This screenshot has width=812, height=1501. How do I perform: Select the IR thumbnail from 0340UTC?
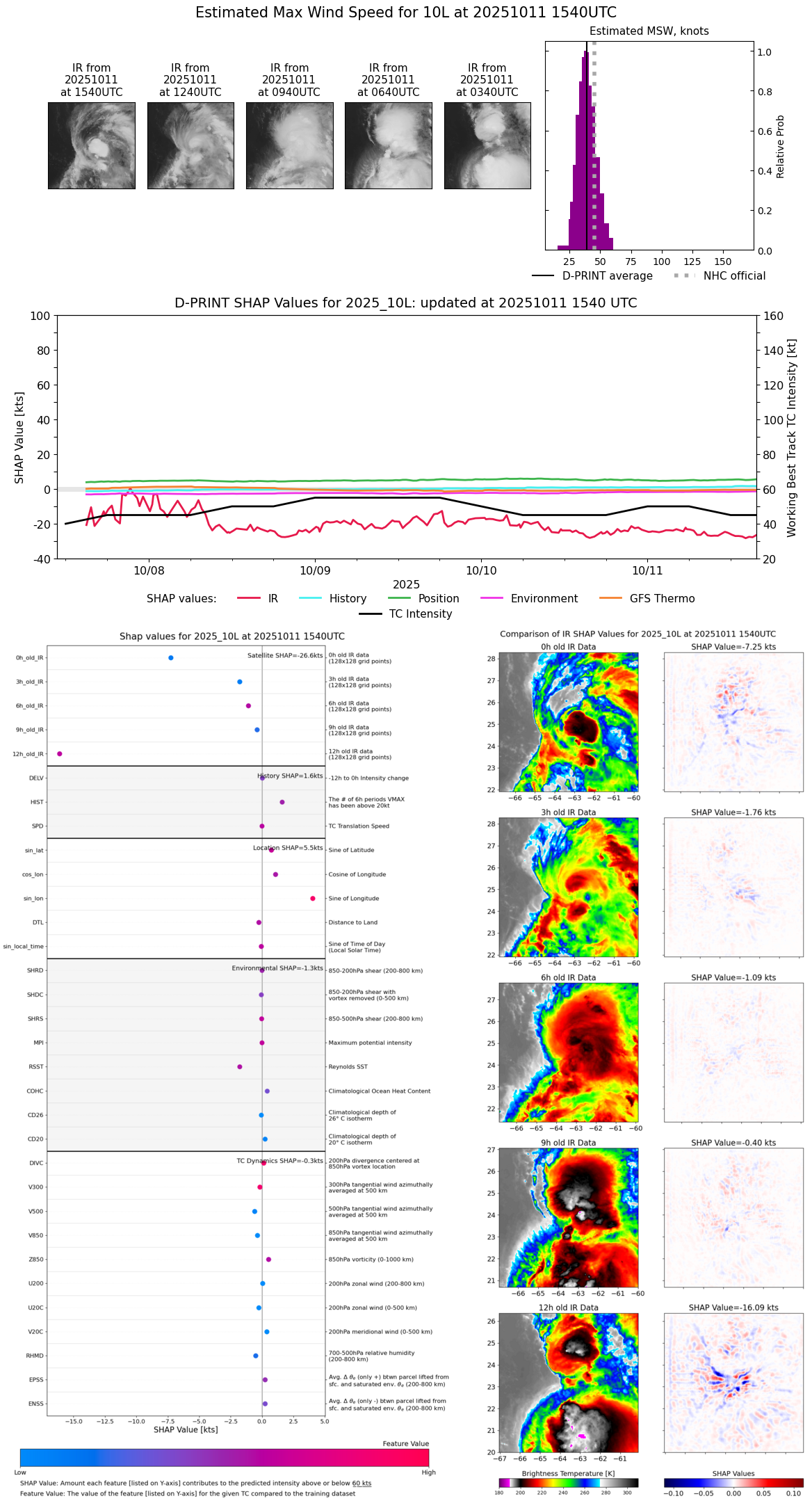pyautogui.click(x=487, y=145)
